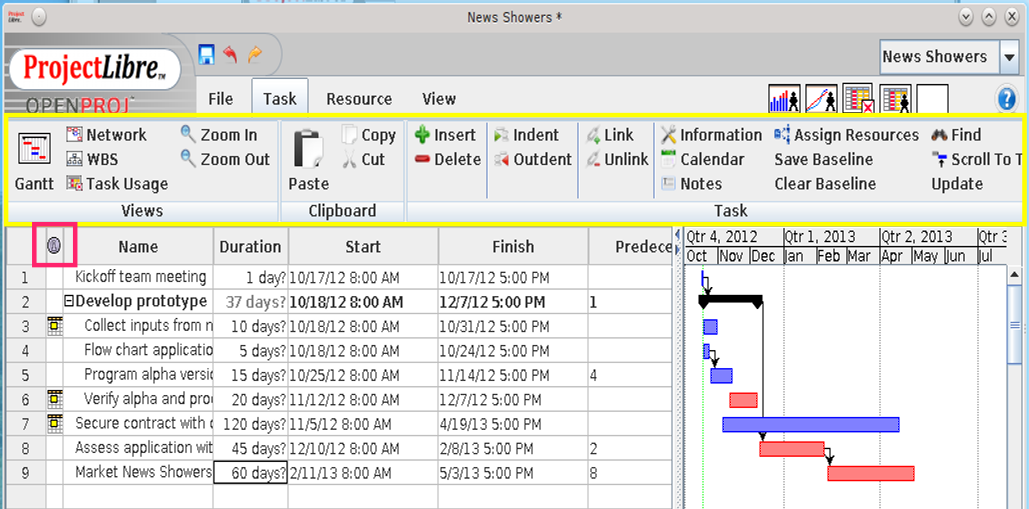Open the task Calendar
This screenshot has height=509, width=1029.
tap(703, 159)
